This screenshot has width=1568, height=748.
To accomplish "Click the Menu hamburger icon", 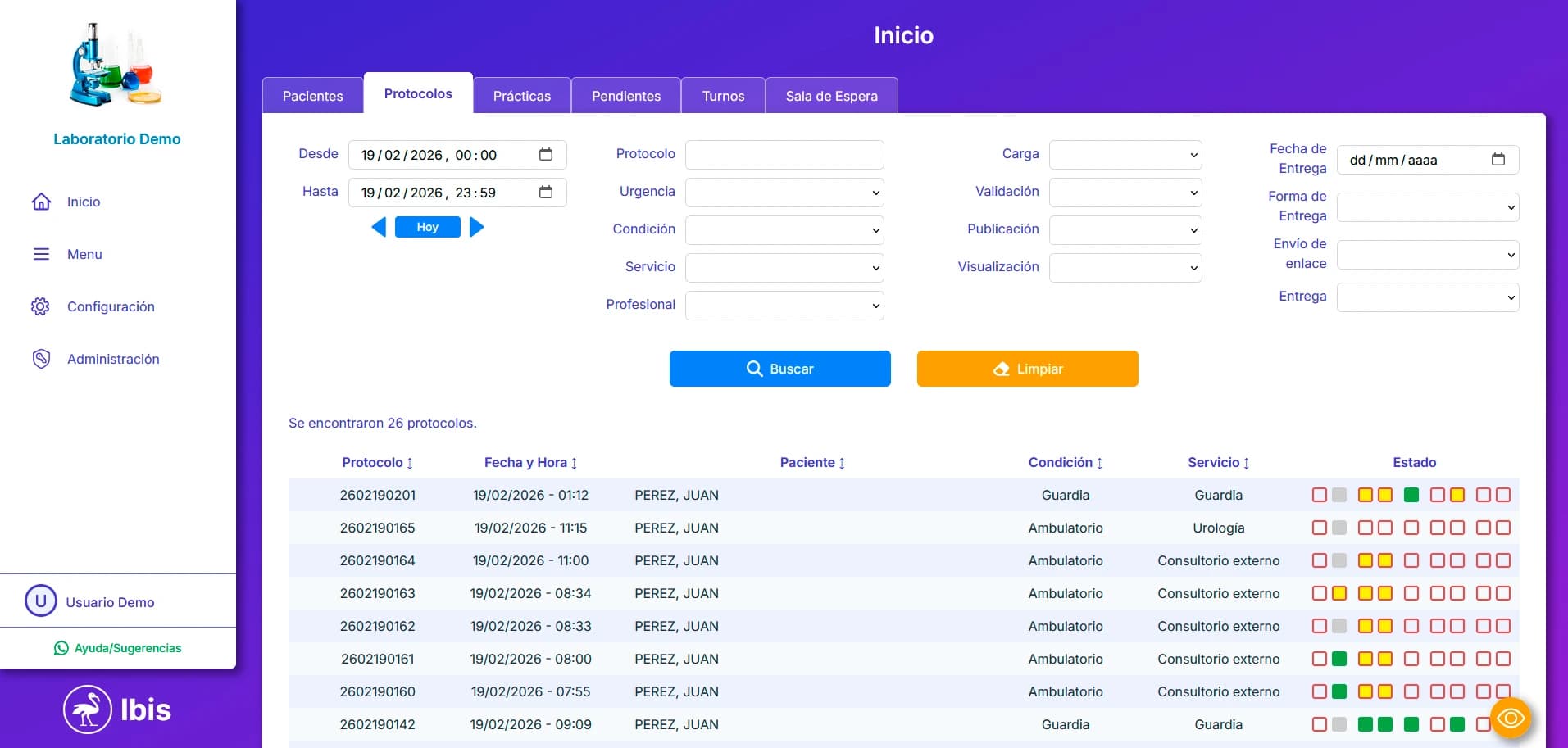I will click(x=42, y=254).
